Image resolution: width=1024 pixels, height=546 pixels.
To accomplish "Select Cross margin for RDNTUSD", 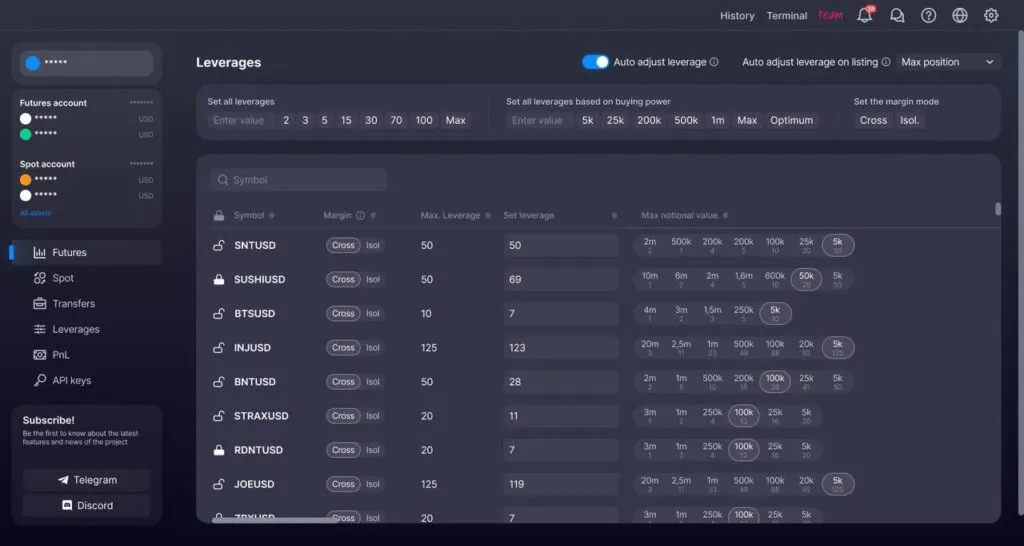I will click(x=343, y=450).
